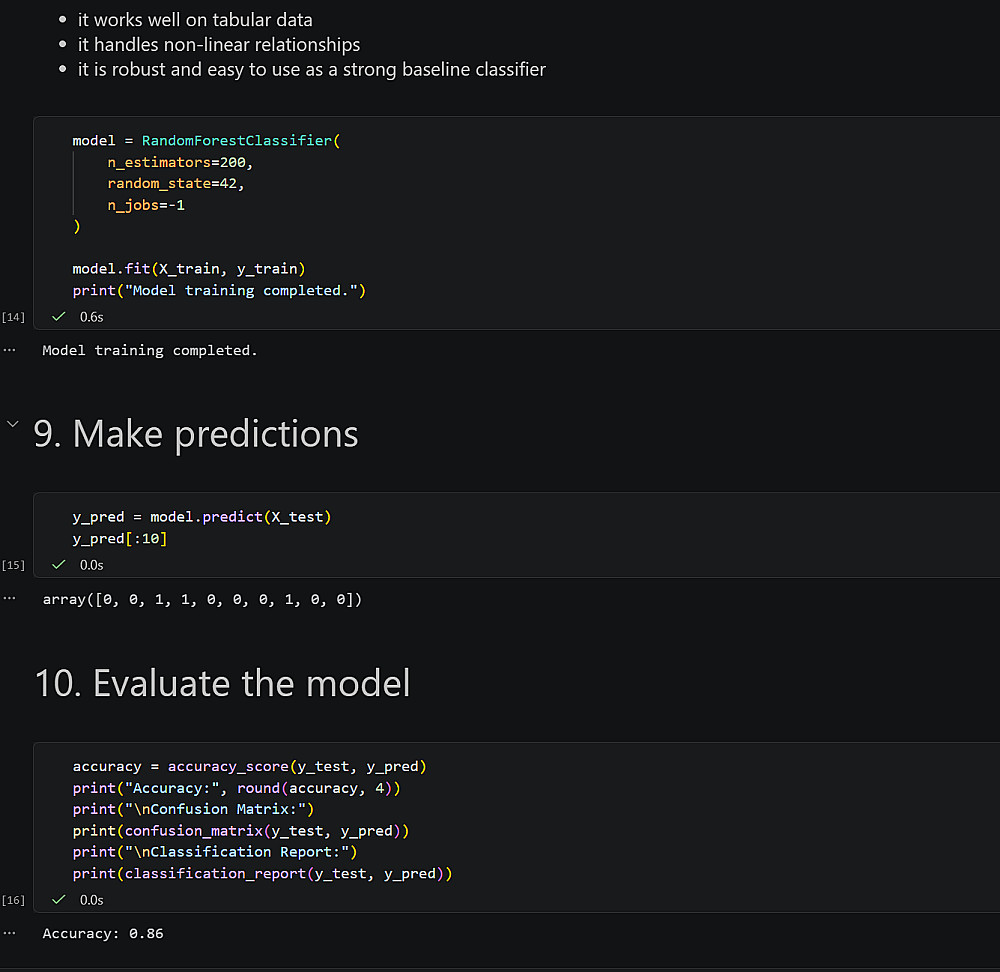Click the "it handles non-linear relationships" bullet
Screen dimensions: 1000x972
219,44
